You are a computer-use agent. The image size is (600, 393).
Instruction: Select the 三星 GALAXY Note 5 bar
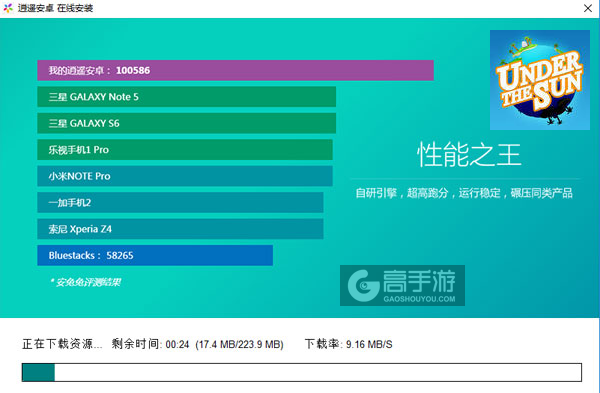[186, 97]
